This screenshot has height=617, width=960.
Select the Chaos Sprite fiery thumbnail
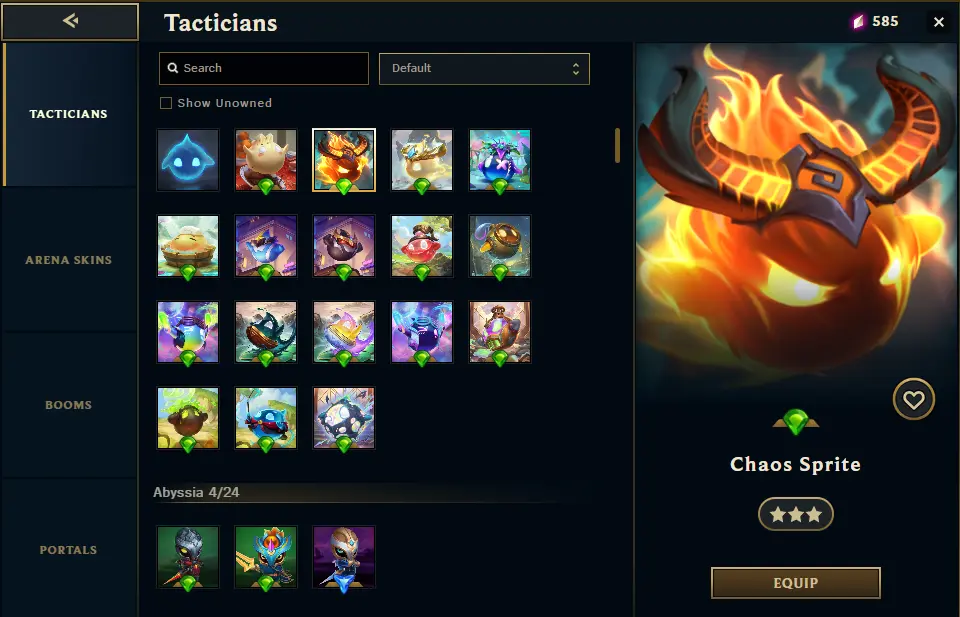point(344,160)
